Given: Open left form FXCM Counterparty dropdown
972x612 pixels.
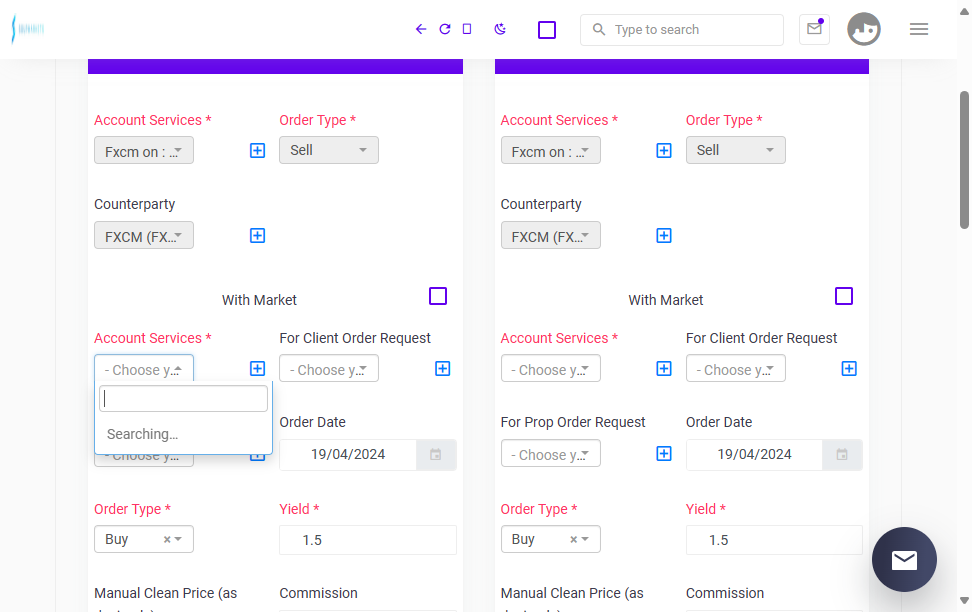Looking at the screenshot, I should coord(144,236).
